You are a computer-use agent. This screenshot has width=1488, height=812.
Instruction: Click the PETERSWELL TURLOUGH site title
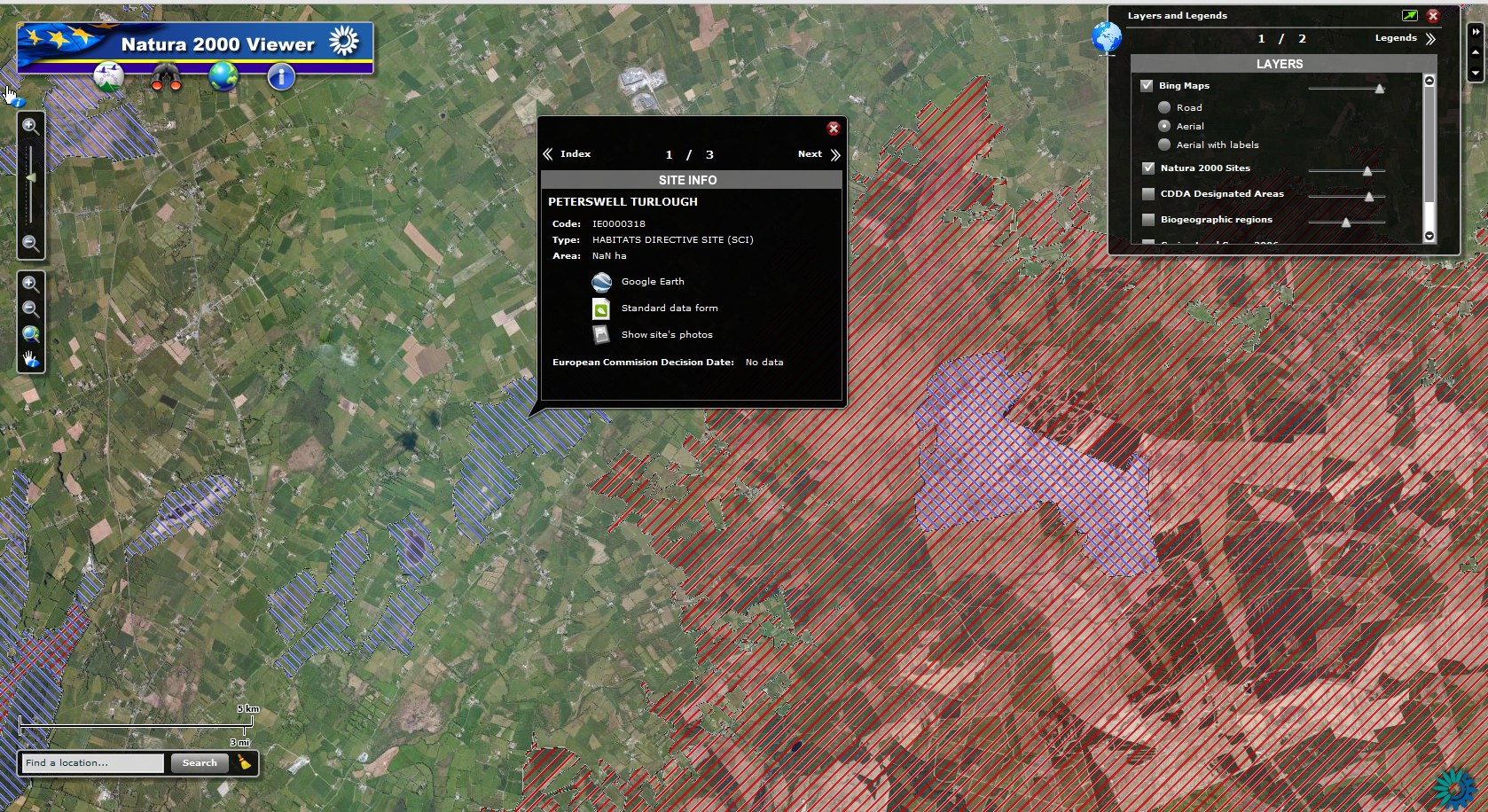[623, 202]
